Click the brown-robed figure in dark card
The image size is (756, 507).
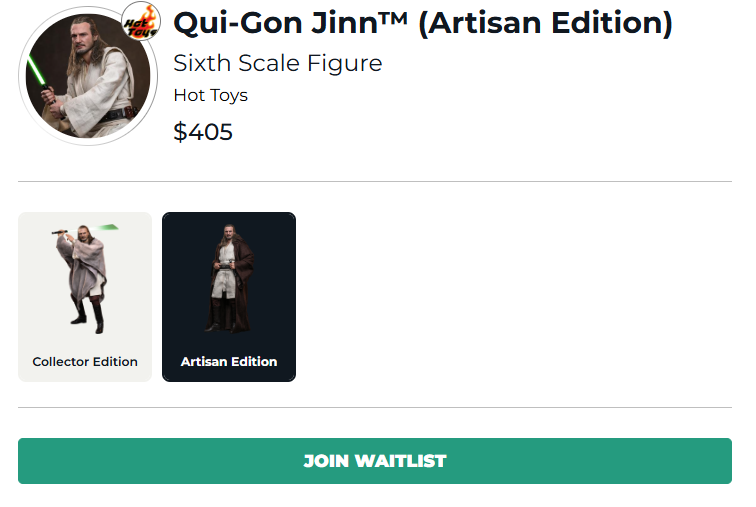tap(229, 278)
